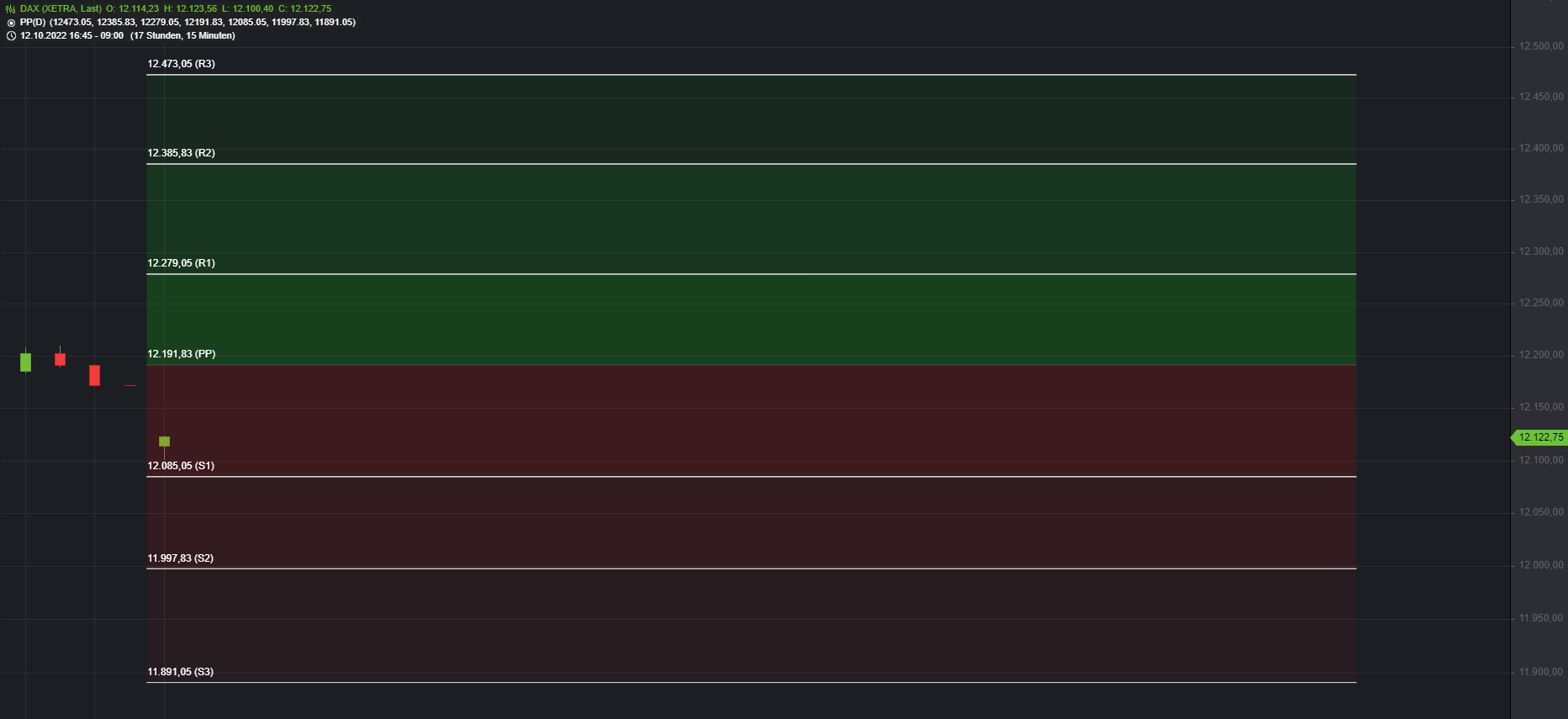Viewport: 1568px width, 719px height.
Task: Select the 12.473,05 (R3) resistance label
Action: (x=181, y=64)
